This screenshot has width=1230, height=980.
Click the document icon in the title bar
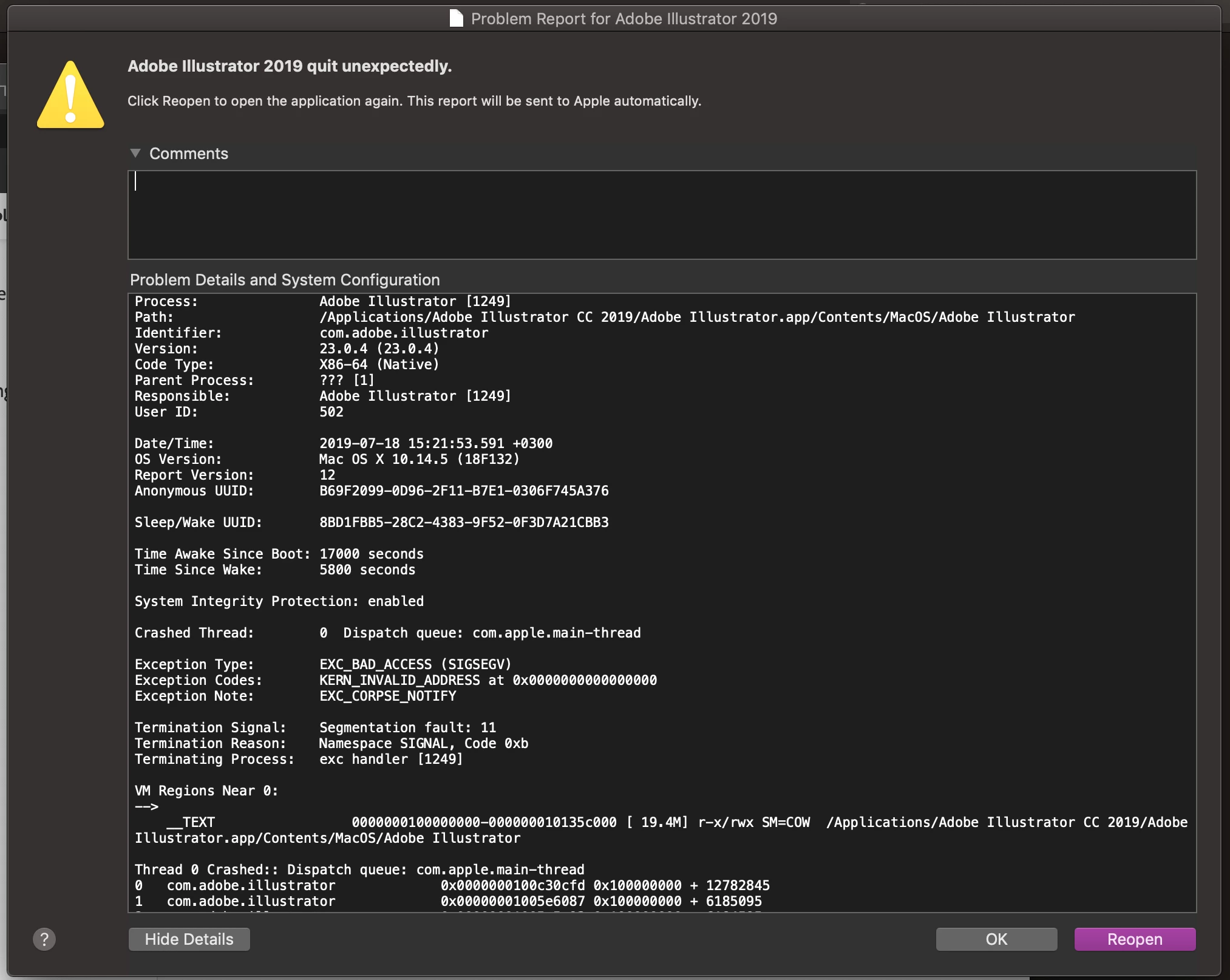pyautogui.click(x=456, y=18)
